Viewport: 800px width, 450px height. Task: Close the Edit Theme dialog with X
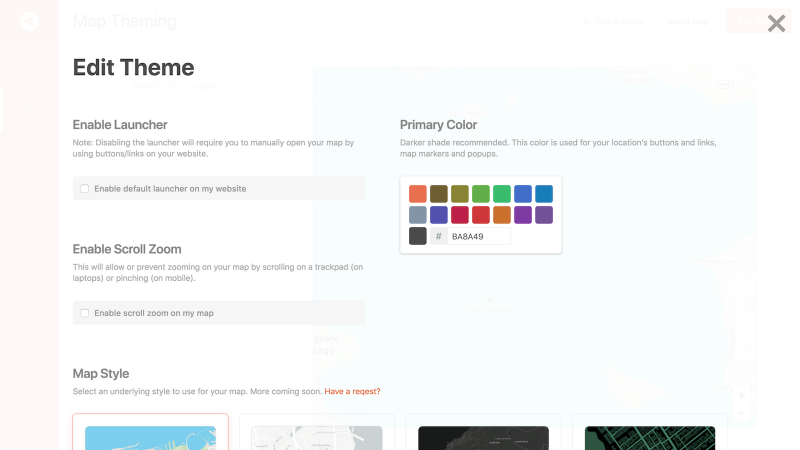(x=776, y=23)
